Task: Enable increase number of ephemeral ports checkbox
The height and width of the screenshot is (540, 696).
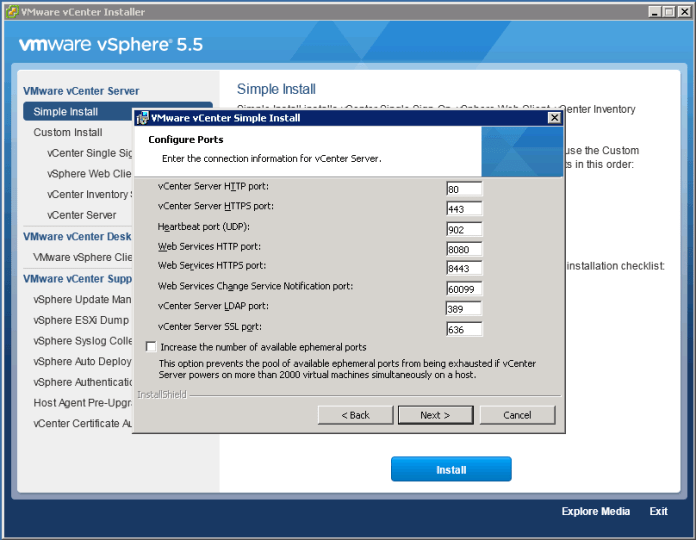Action: pyautogui.click(x=151, y=347)
